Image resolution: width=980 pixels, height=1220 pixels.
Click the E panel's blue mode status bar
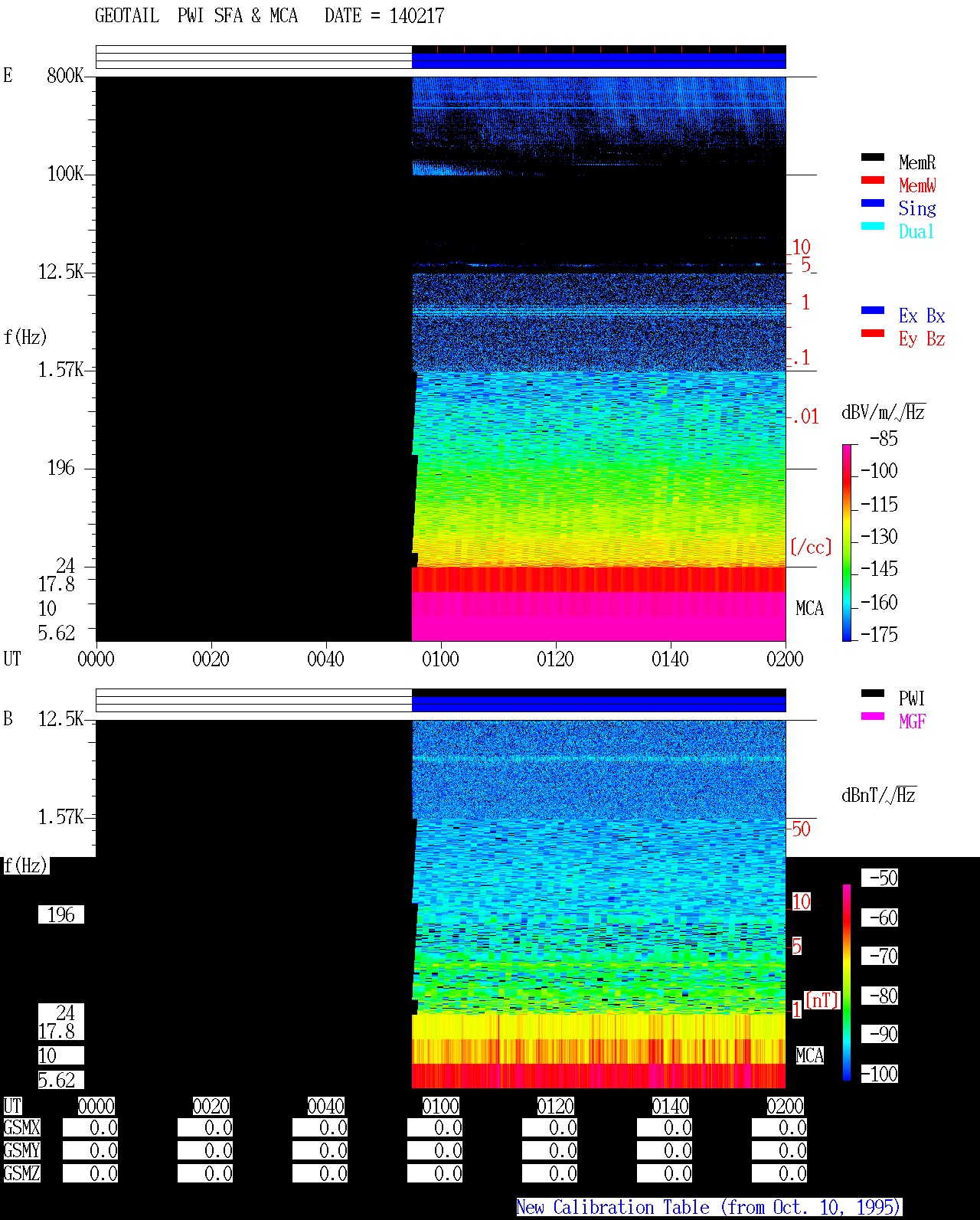click(599, 61)
